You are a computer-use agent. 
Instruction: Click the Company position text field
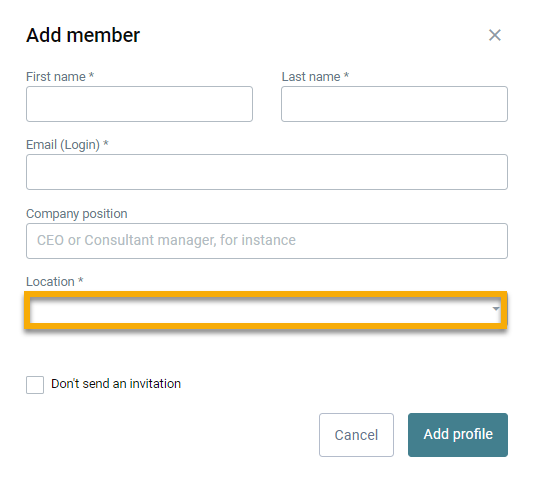pyautogui.click(x=267, y=241)
